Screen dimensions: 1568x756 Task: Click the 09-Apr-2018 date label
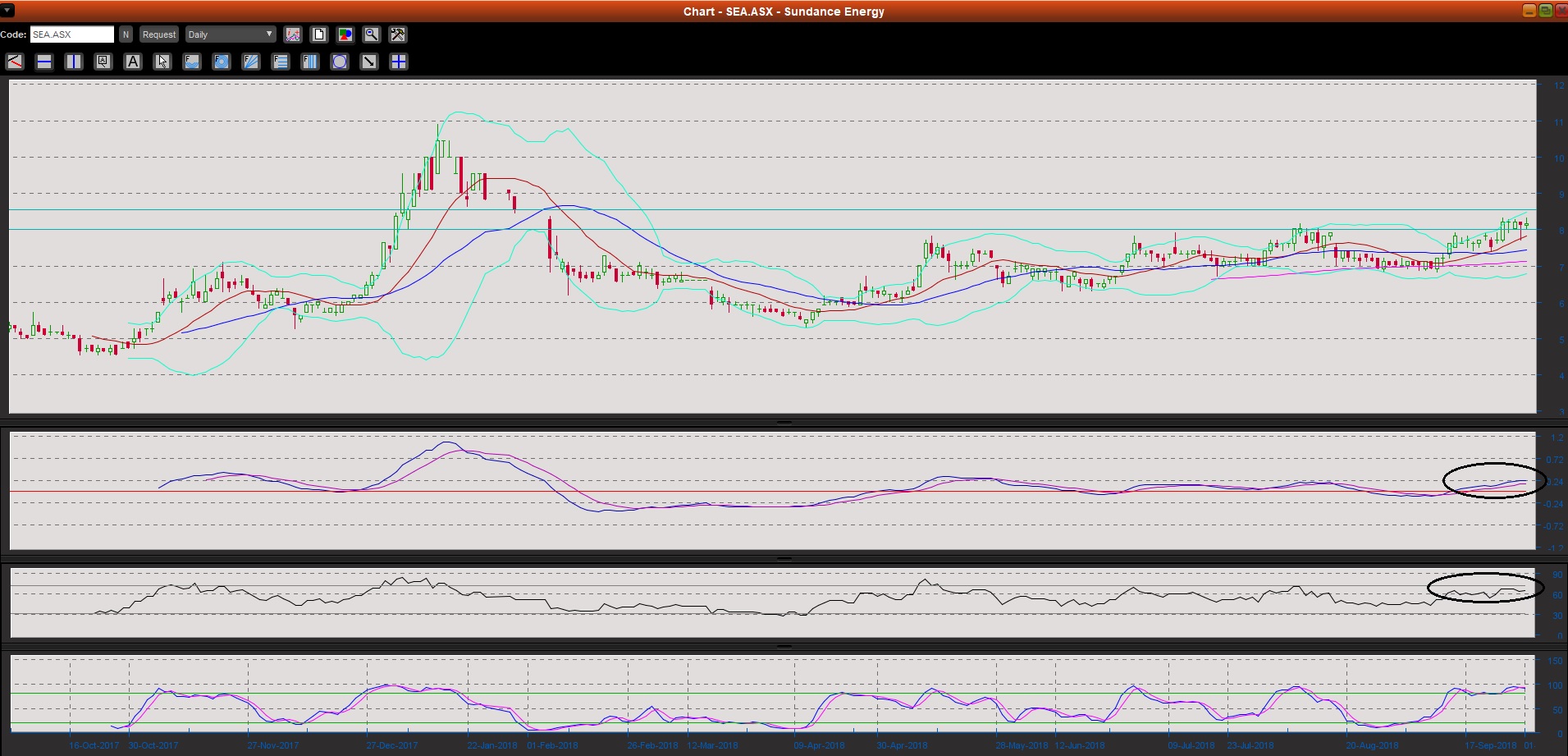pyautogui.click(x=819, y=745)
